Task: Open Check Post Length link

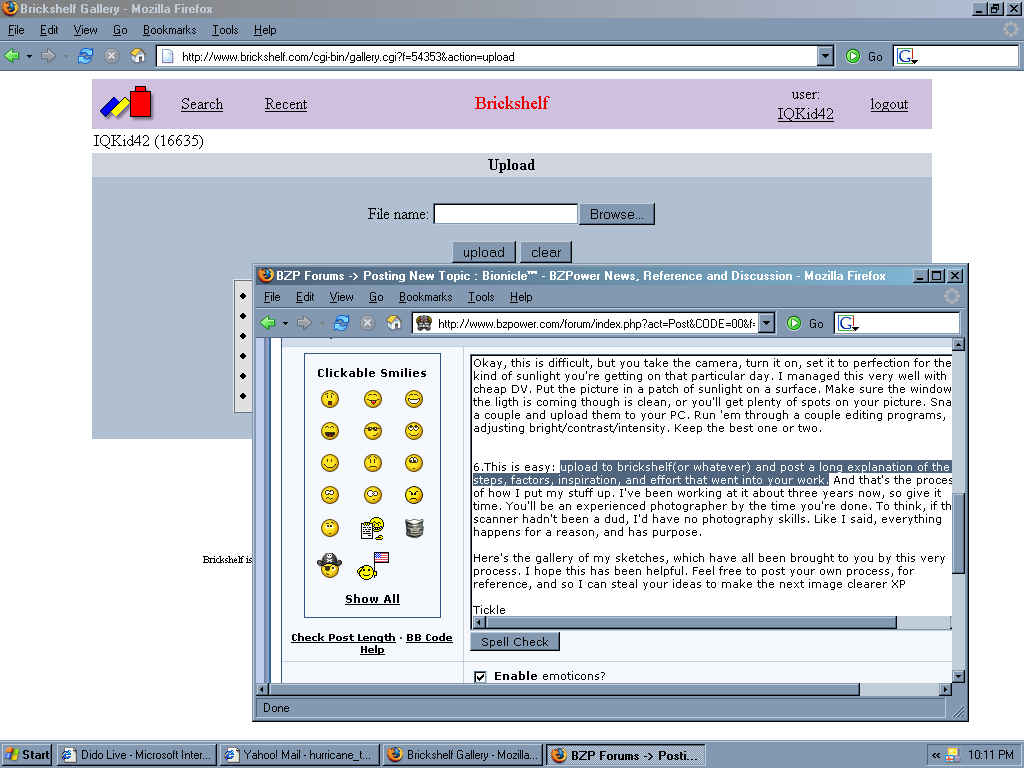Action: point(343,637)
